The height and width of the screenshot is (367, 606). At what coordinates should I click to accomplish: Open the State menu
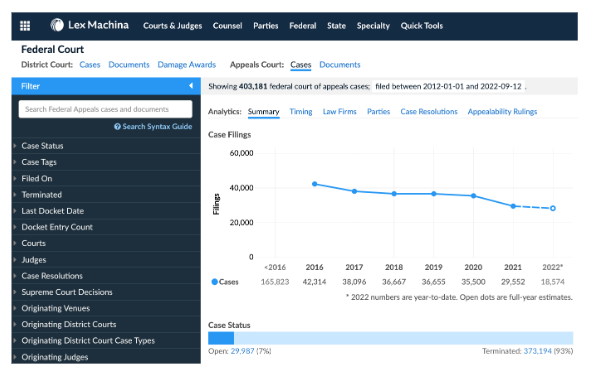(336, 26)
